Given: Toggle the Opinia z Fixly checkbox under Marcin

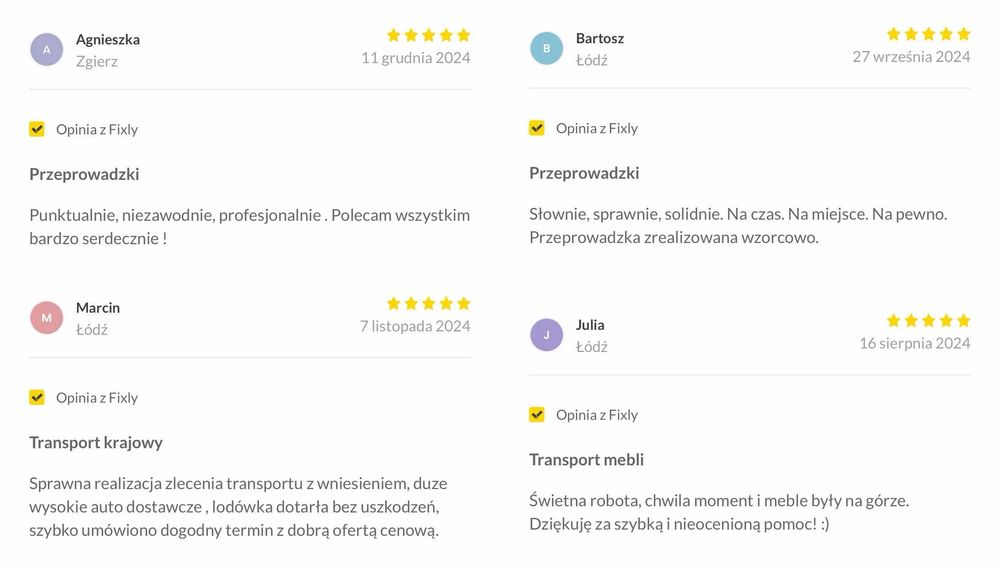Looking at the screenshot, I should click(x=37, y=397).
